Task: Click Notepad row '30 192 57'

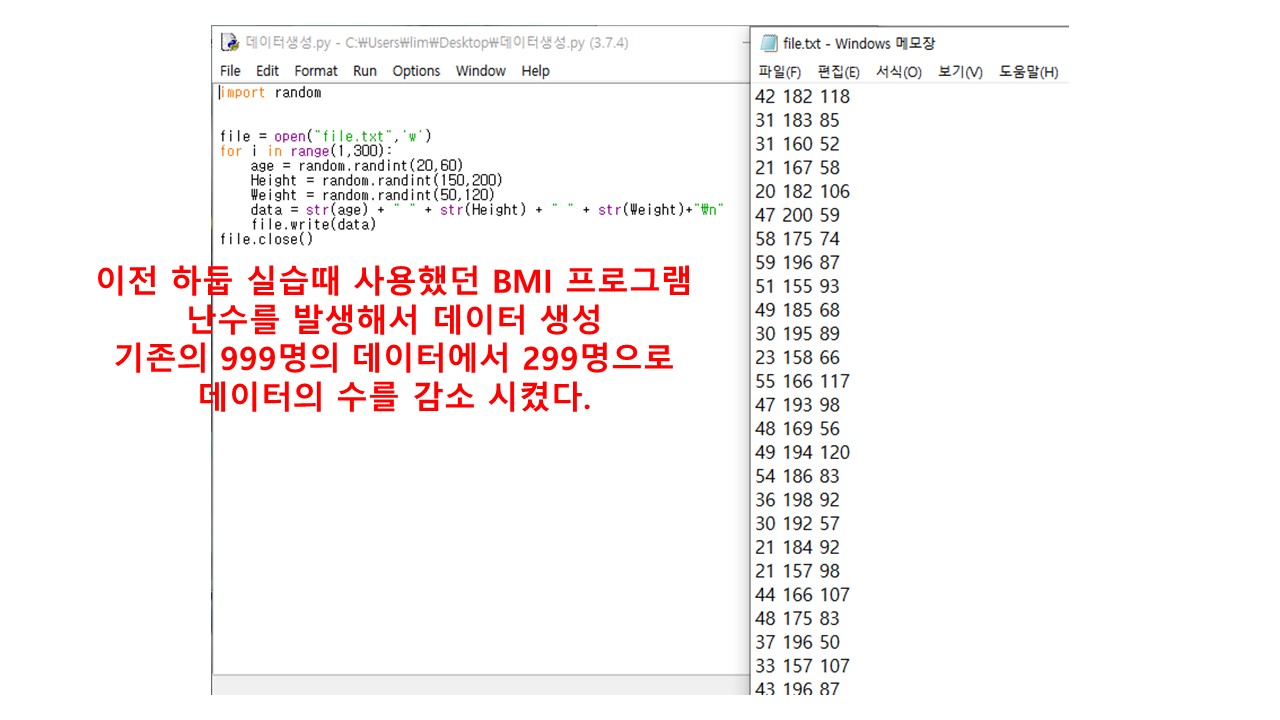Action: point(797,524)
